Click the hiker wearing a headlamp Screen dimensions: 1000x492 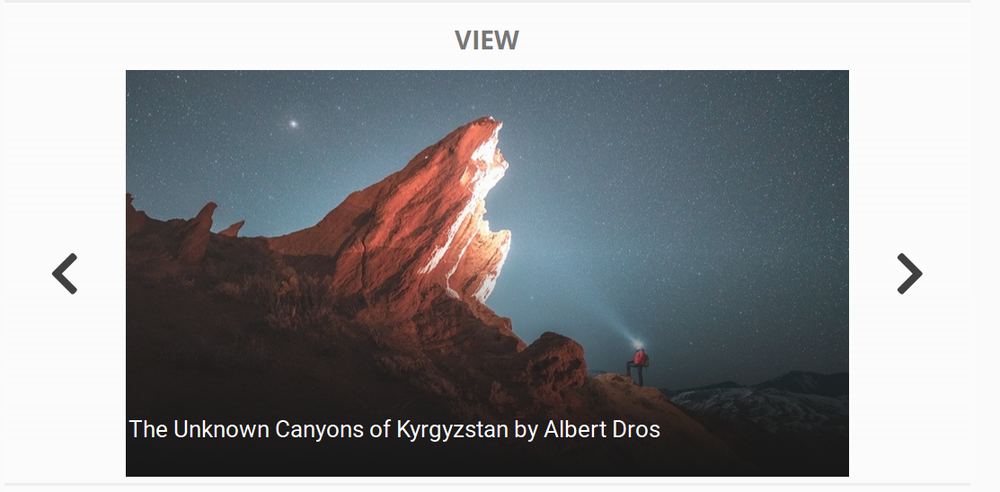[x=638, y=364]
